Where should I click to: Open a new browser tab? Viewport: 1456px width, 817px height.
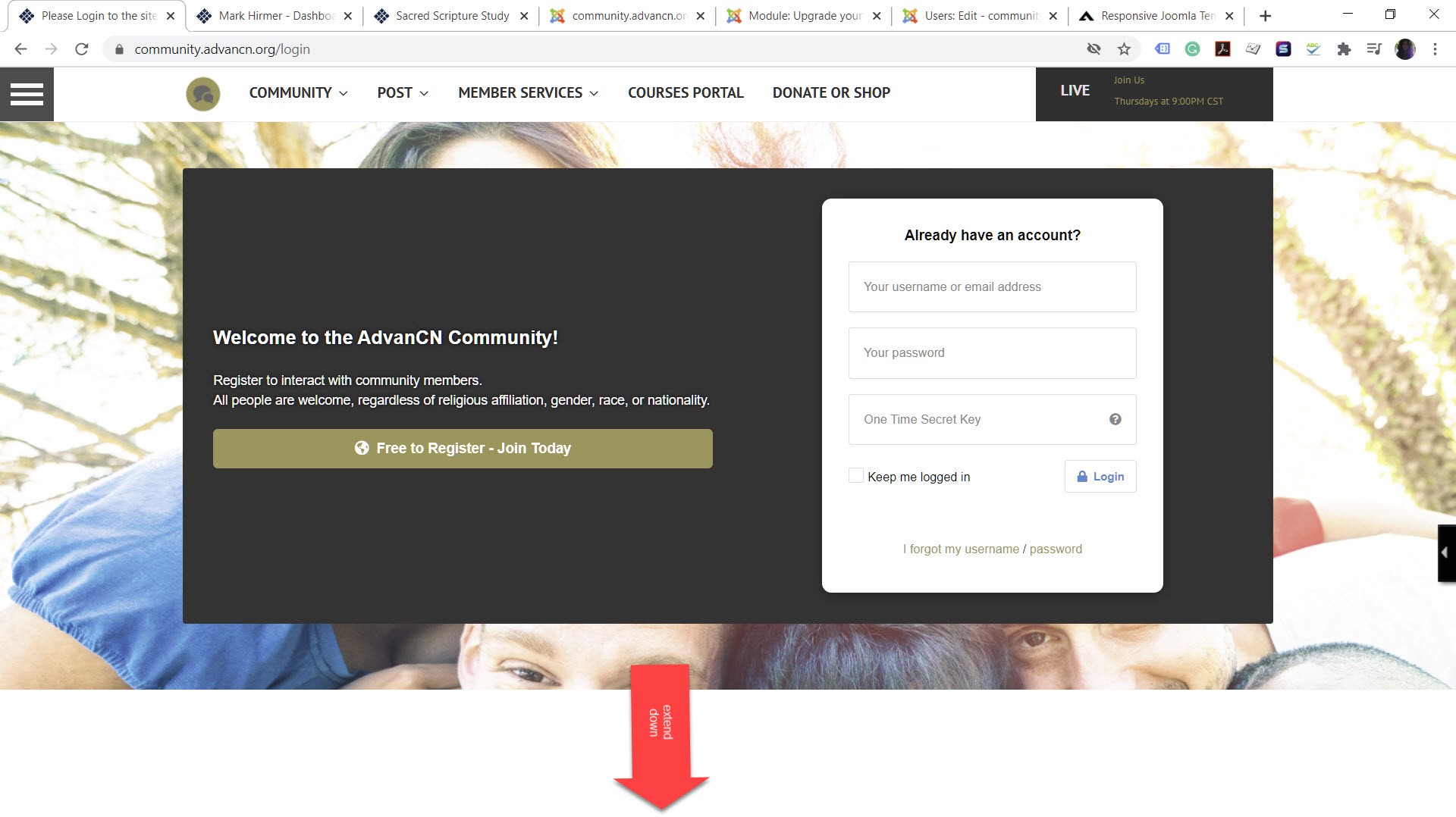[x=1265, y=16]
